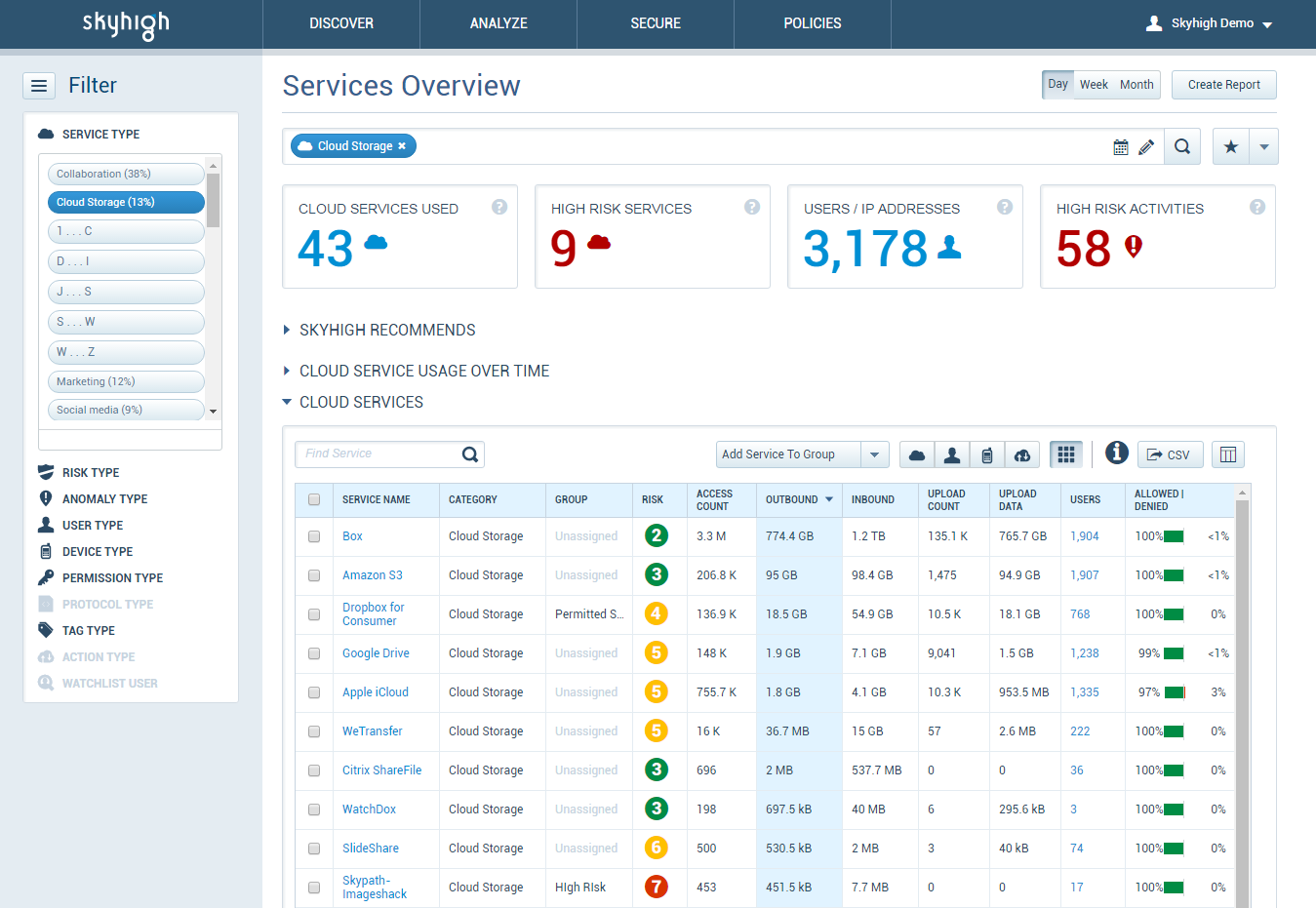Expand the Skyhigh Recommends section
Image resolution: width=1316 pixels, height=908 pixels.
pyautogui.click(x=287, y=330)
